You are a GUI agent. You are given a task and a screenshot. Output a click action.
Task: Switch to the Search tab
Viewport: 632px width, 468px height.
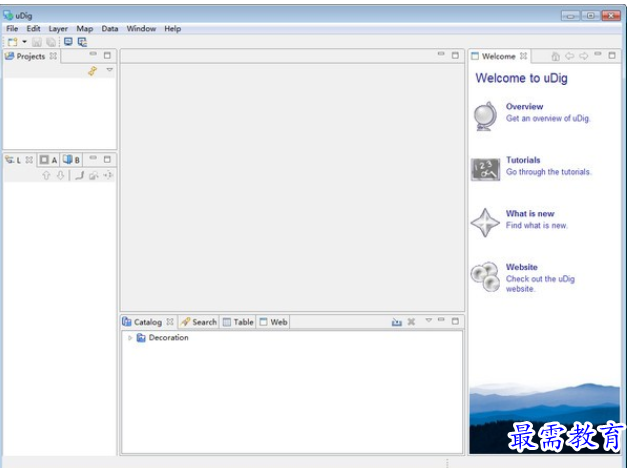(199, 322)
